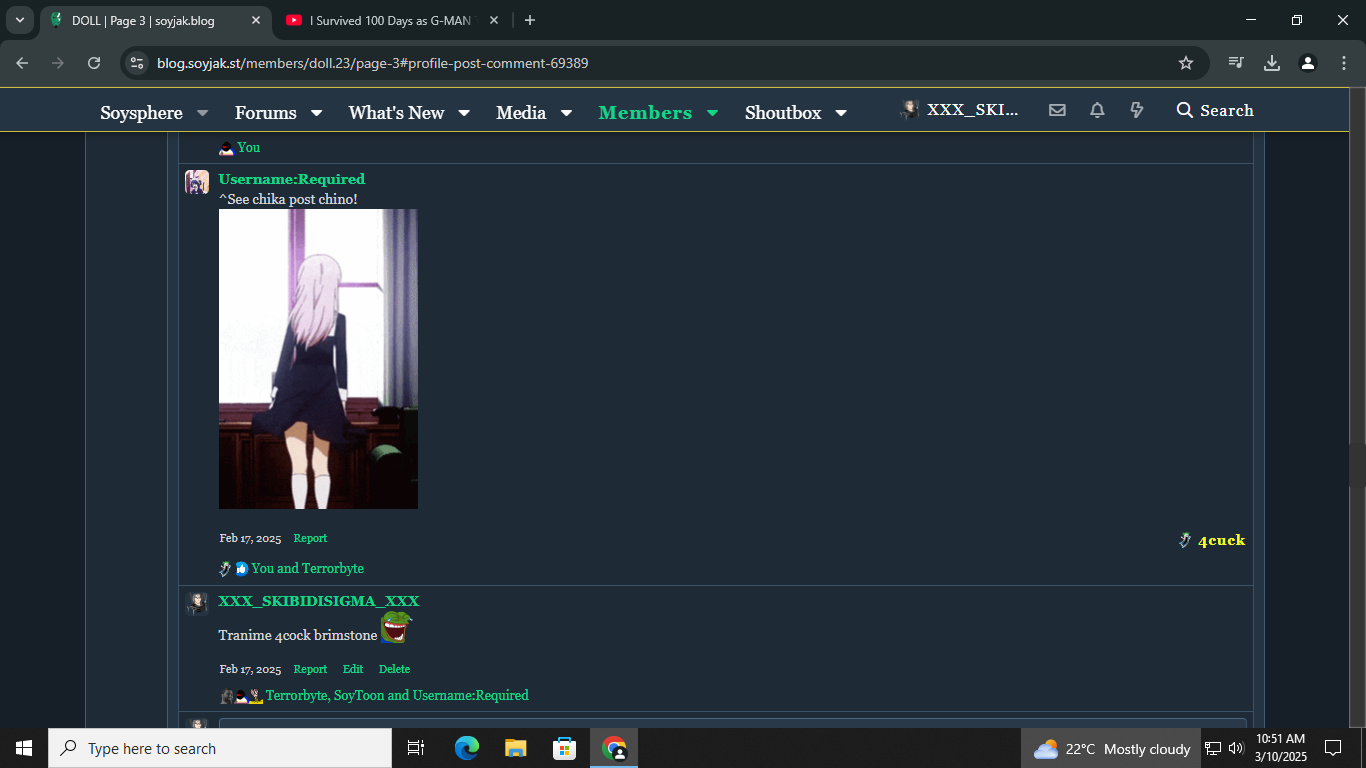The width and height of the screenshot is (1366, 768).
Task: Delete the Tranime 4cock brimstone comment
Action: [x=394, y=669]
